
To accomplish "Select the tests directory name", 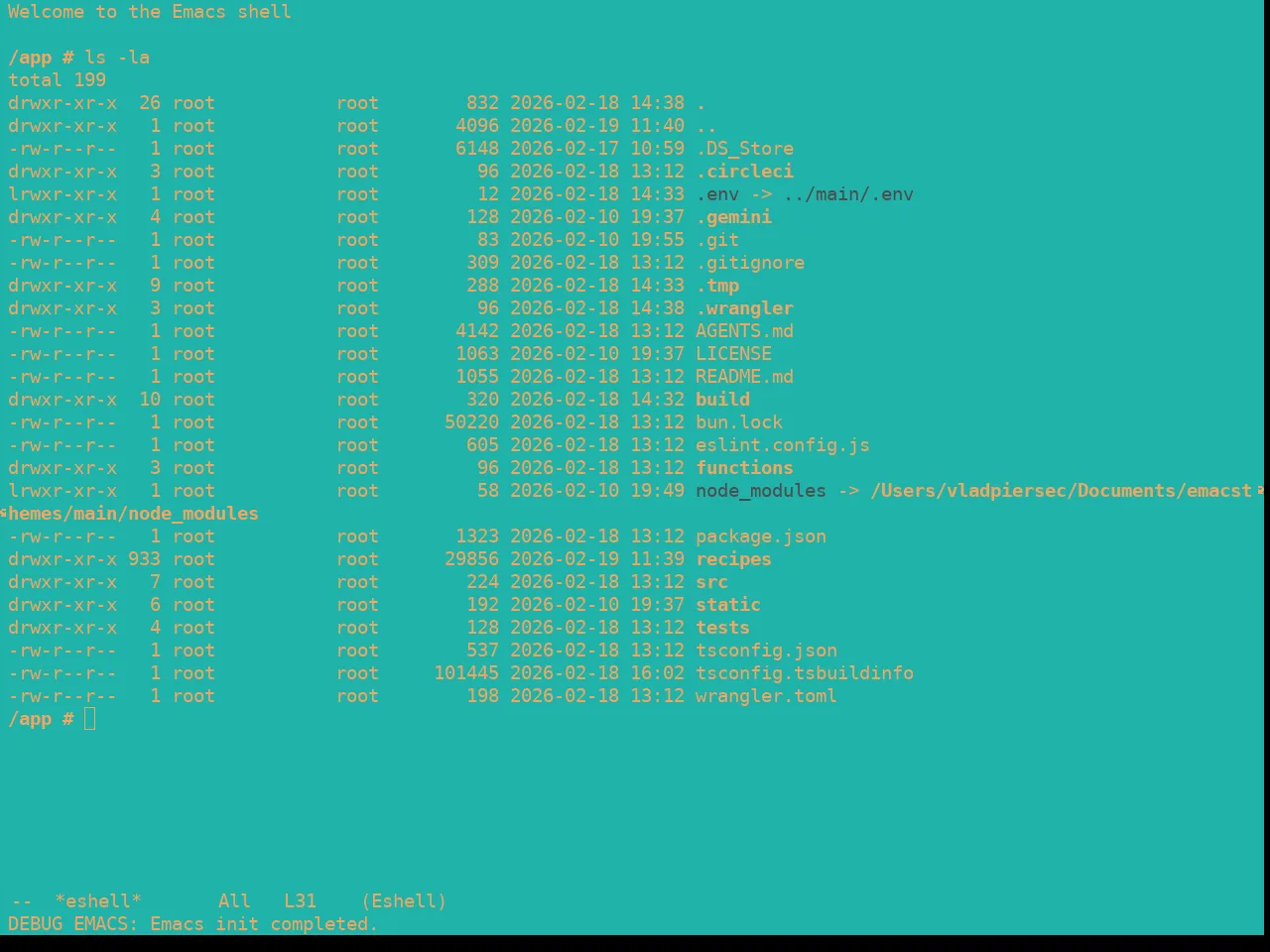I will pyautogui.click(x=722, y=628).
